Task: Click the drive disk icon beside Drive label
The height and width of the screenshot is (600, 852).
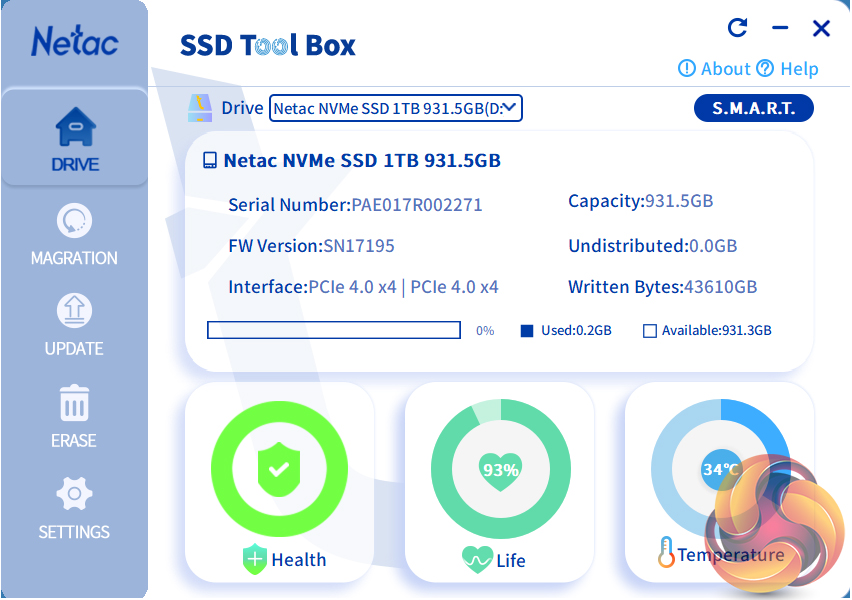Action: point(199,108)
